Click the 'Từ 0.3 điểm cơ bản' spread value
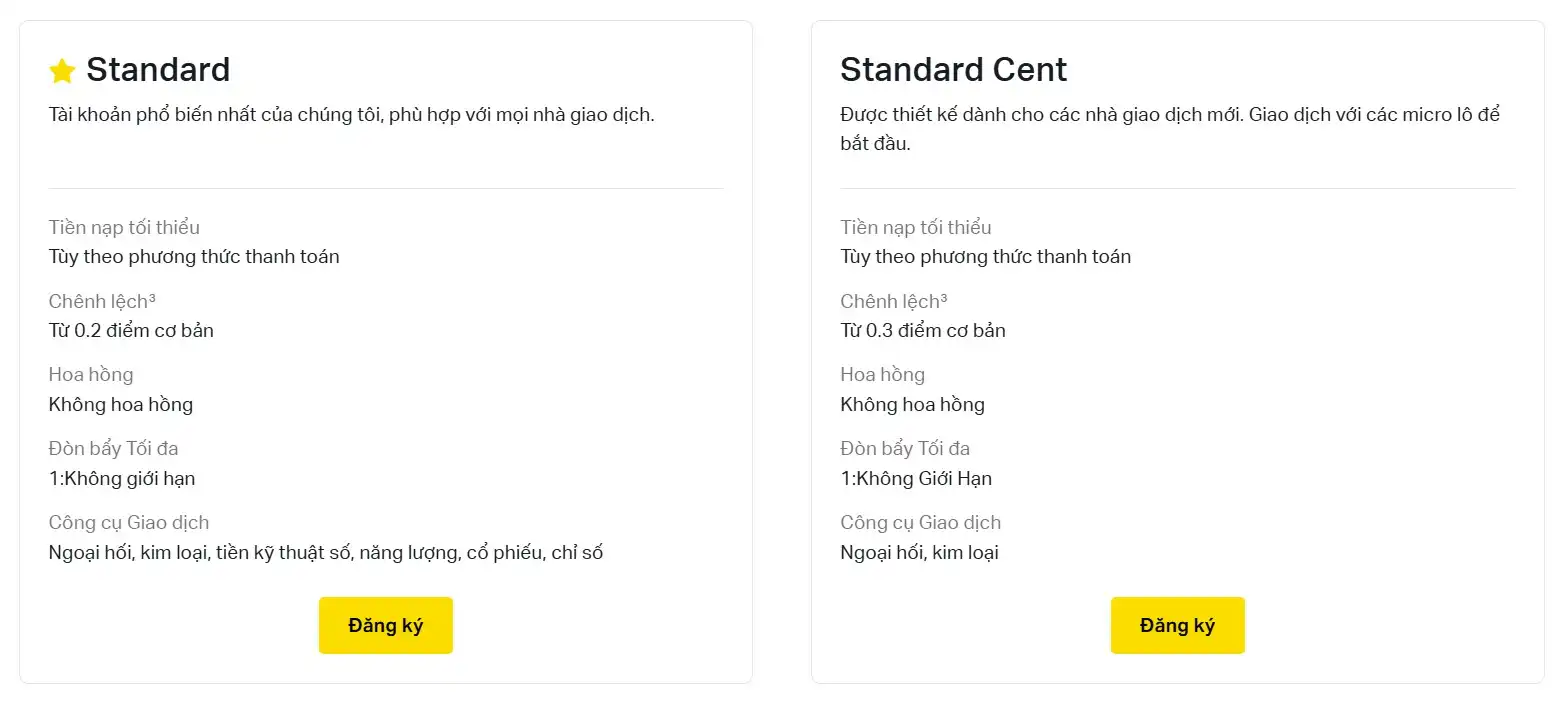 coord(923,330)
